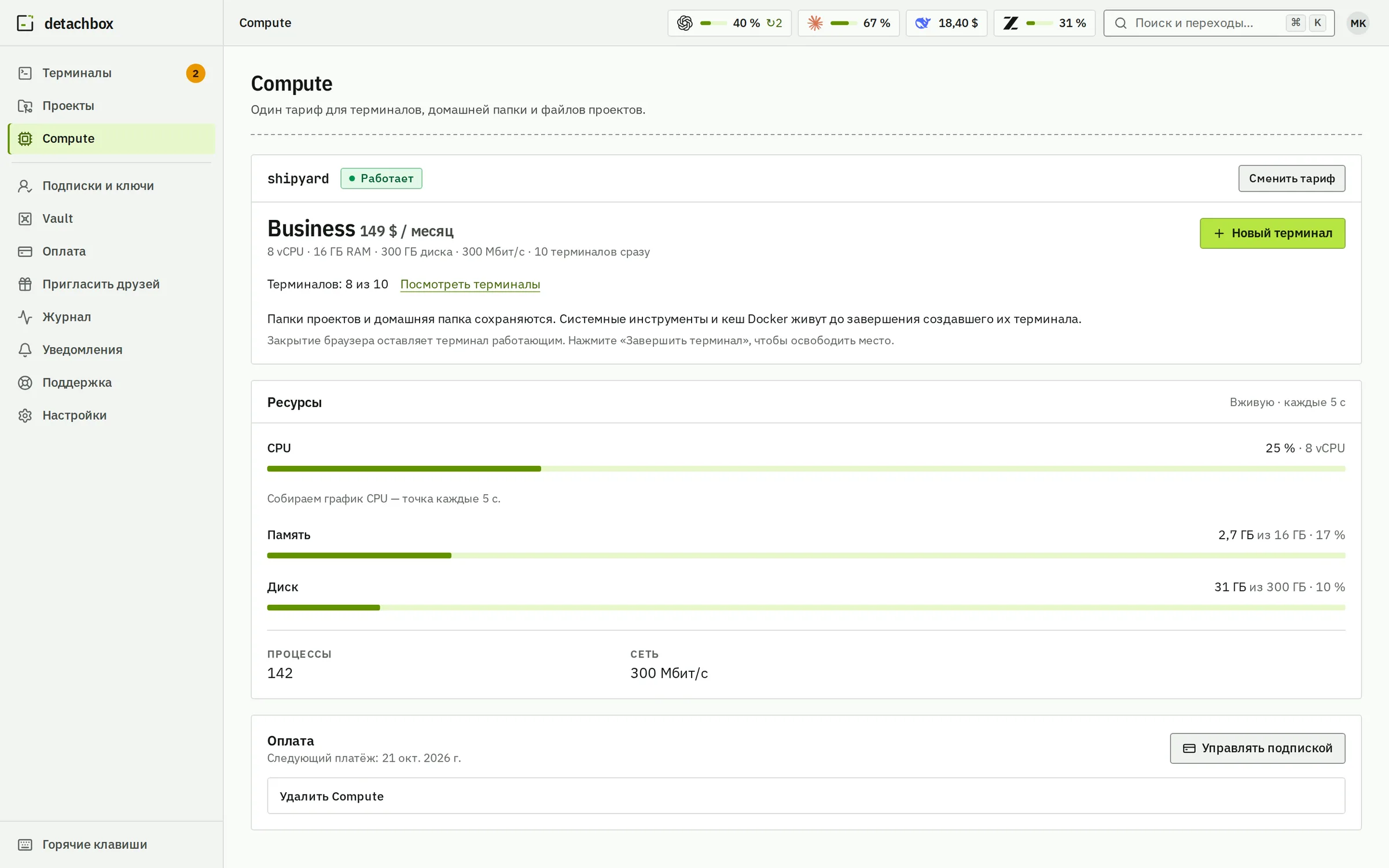Click the '300 Мбит/с' network value
1389x868 pixels.
[669, 673]
